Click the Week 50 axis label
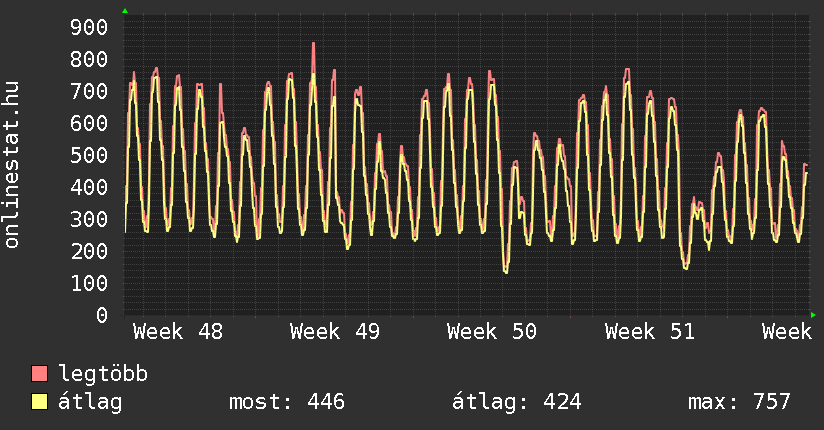Viewport: 824px width, 430px height. (x=492, y=332)
